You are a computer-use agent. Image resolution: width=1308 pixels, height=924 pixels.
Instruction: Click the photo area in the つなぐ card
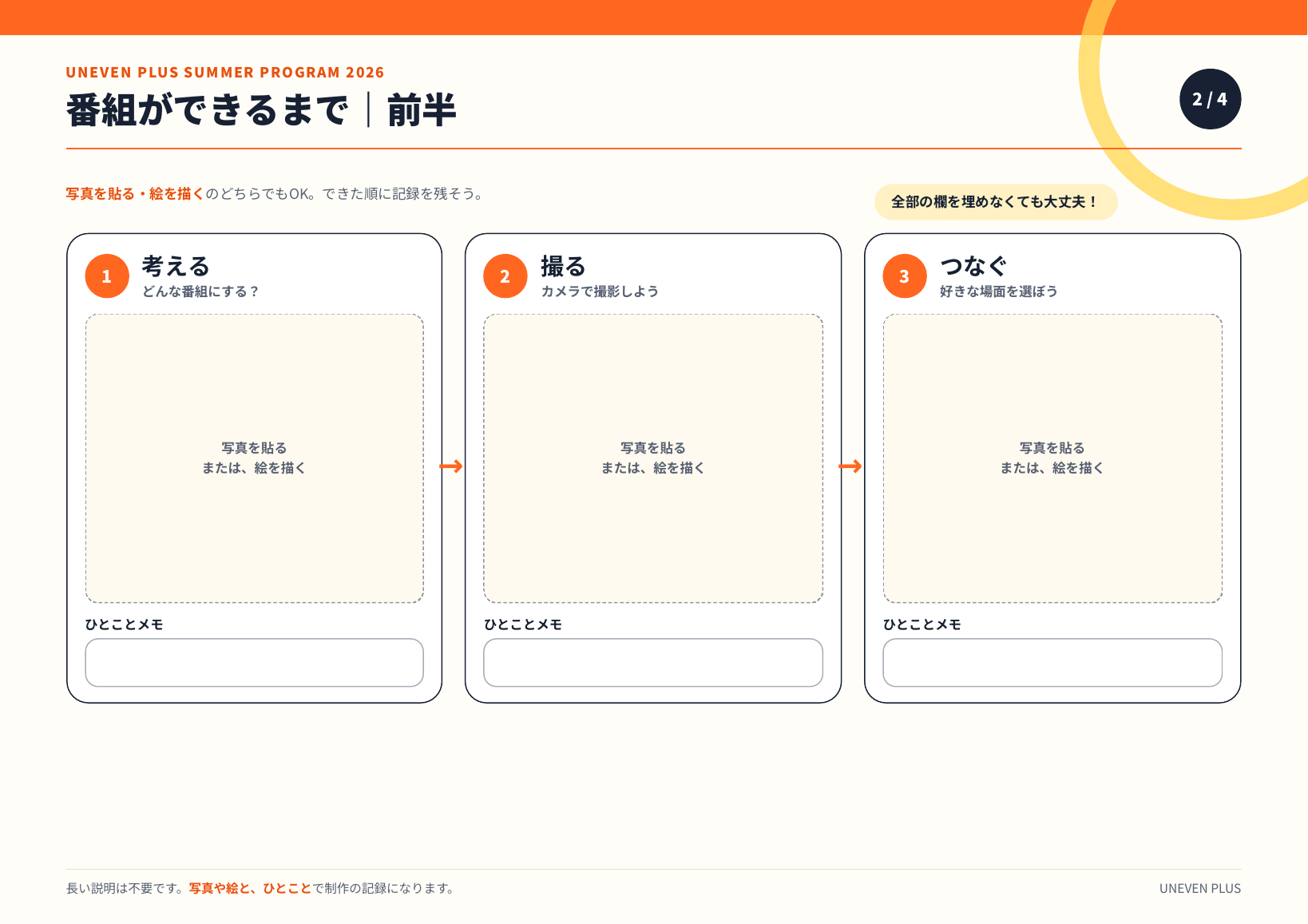tap(1052, 458)
